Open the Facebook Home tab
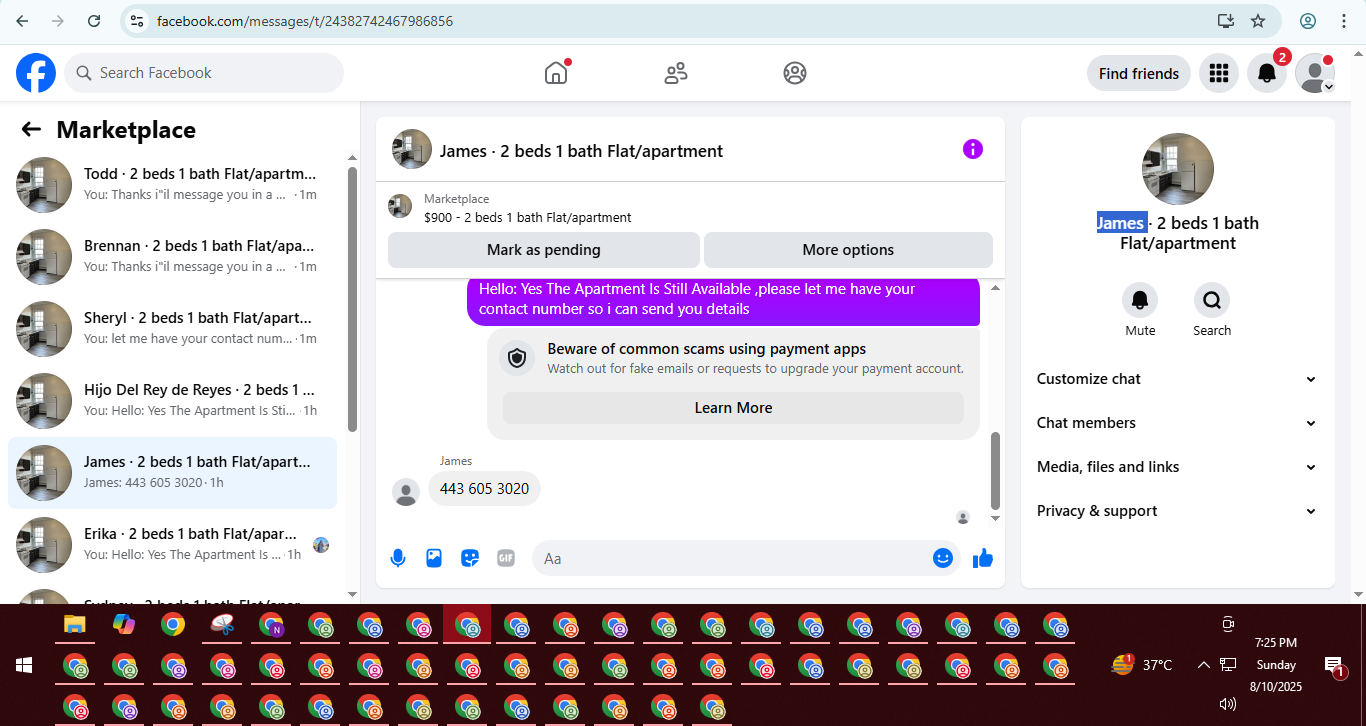 pos(556,73)
